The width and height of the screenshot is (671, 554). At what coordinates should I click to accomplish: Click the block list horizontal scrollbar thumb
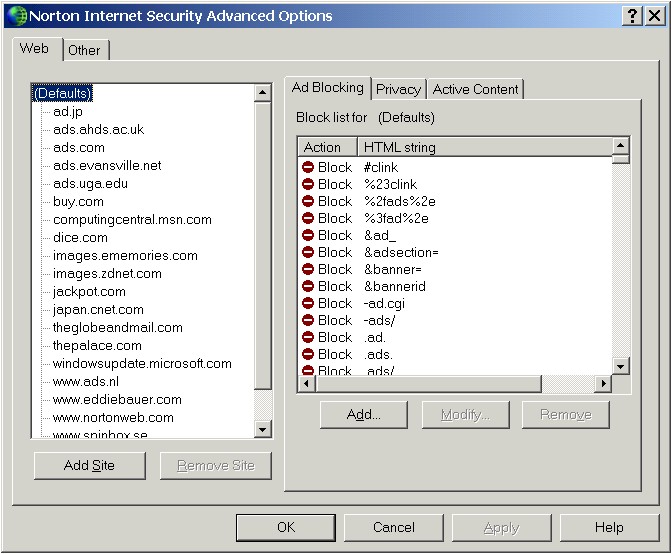pos(428,383)
